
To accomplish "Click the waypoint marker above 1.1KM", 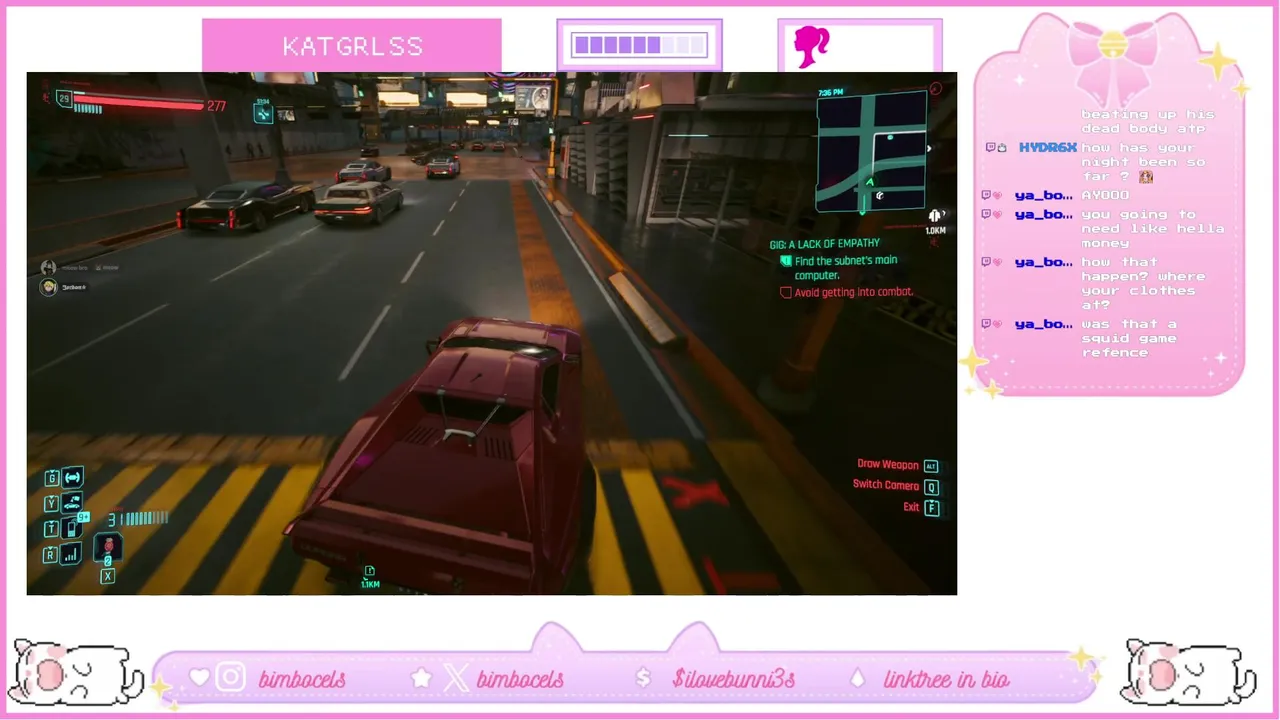I will point(370,571).
